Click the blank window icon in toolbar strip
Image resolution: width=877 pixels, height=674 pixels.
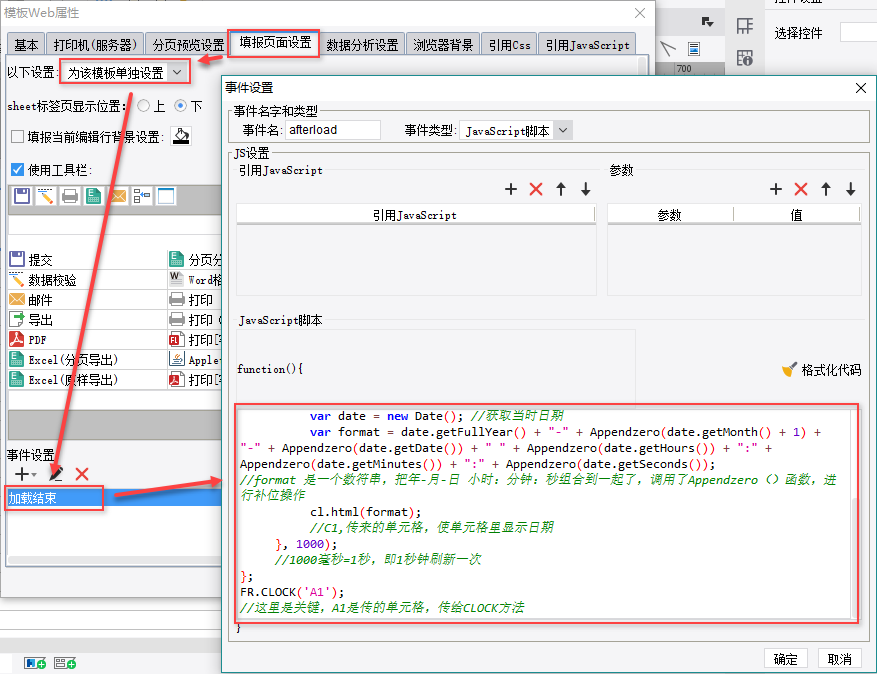click(166, 196)
